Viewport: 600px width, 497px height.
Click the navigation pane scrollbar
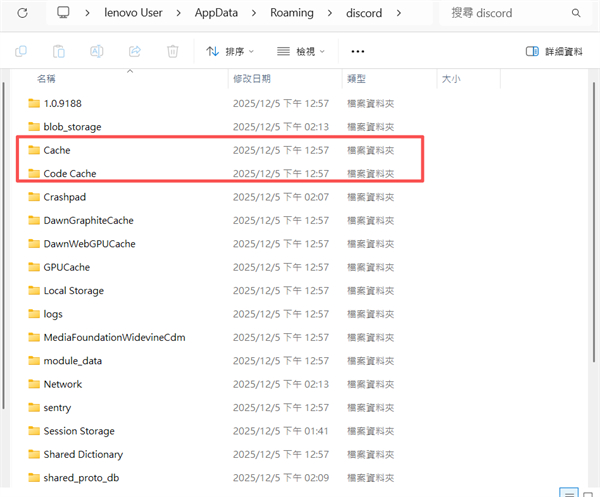[x=3, y=246]
